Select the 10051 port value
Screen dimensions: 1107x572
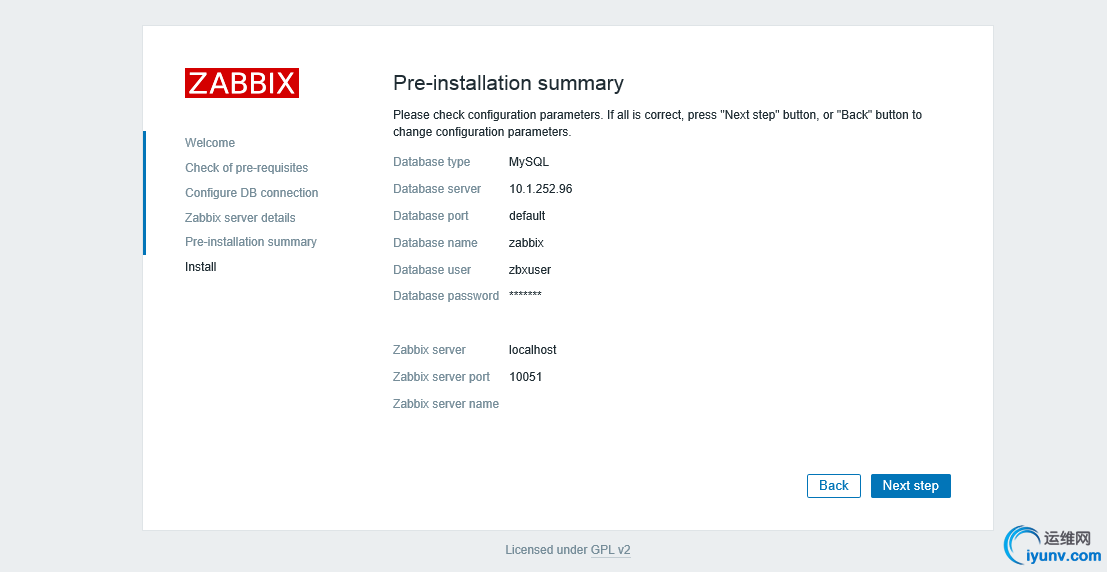[x=525, y=376]
